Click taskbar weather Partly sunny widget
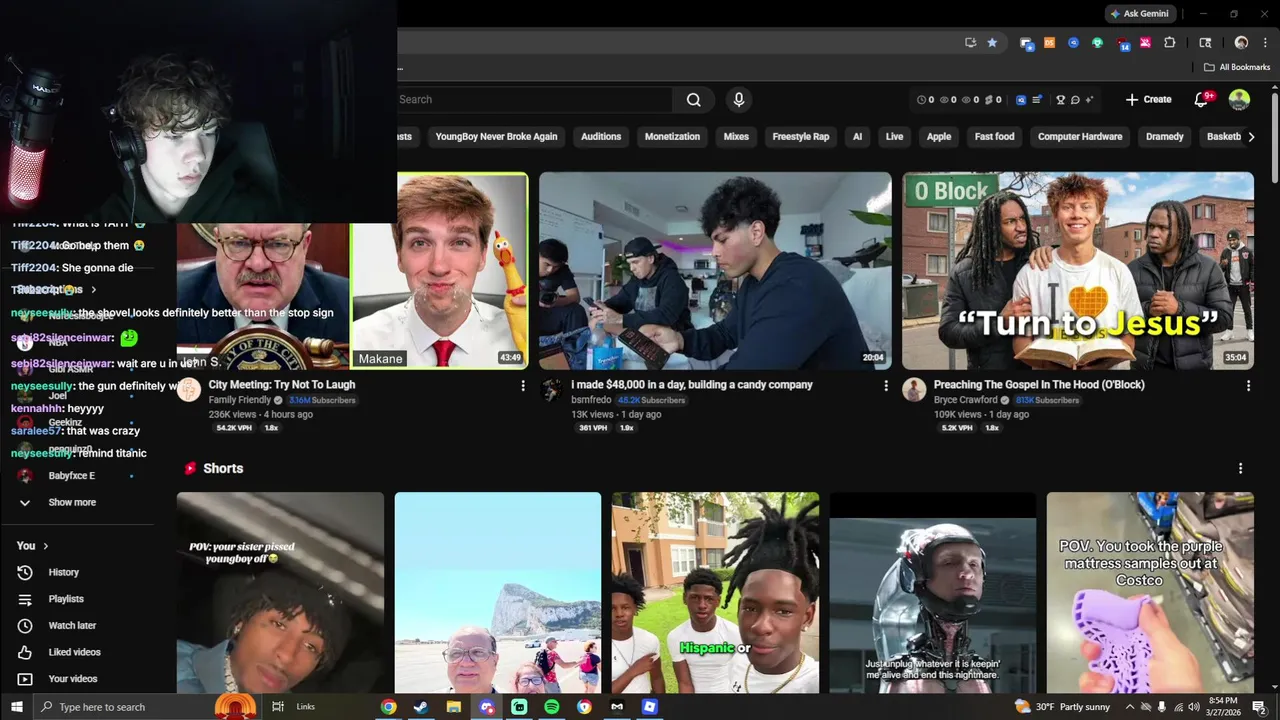 coord(1062,707)
